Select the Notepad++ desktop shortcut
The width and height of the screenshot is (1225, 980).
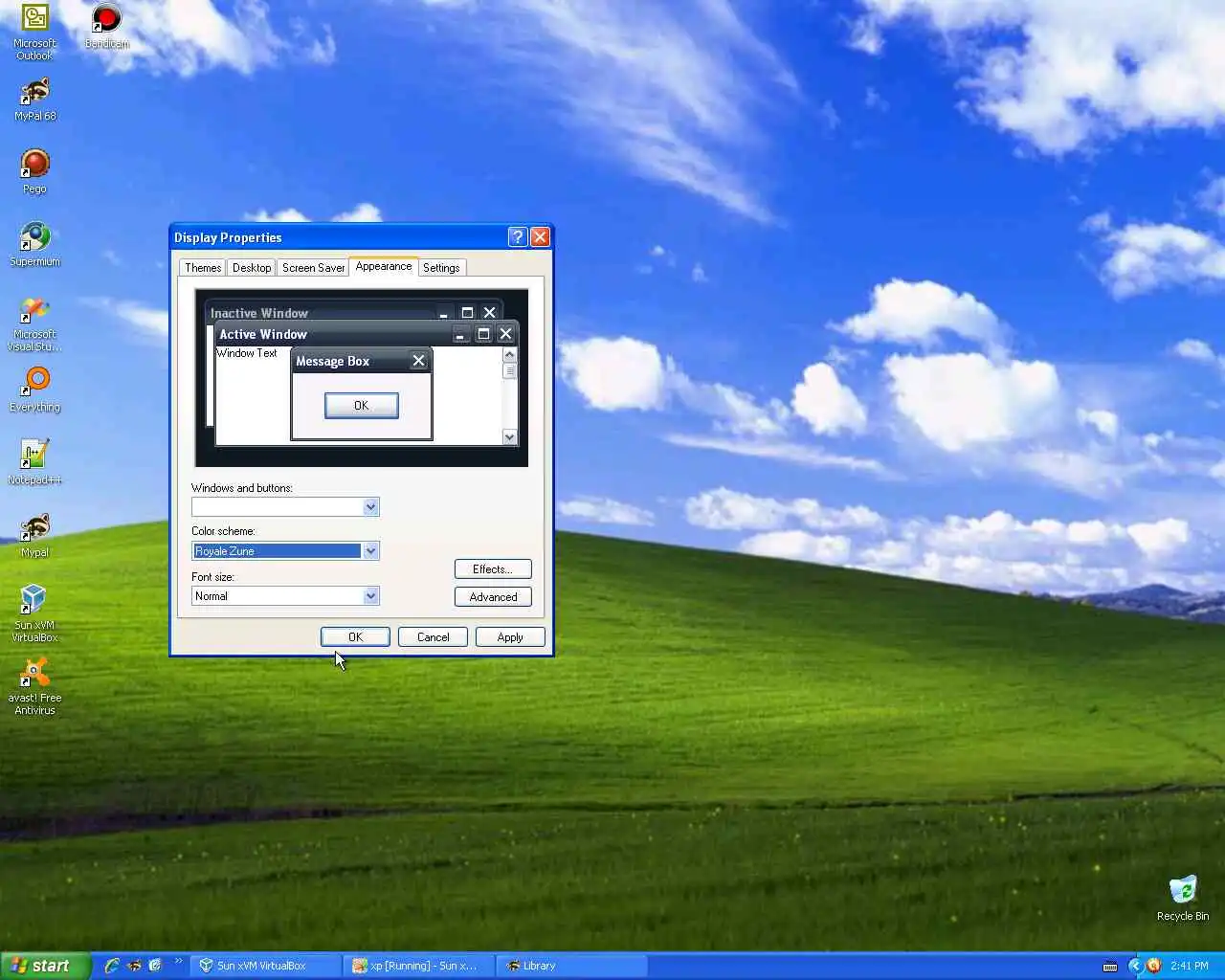(34, 463)
